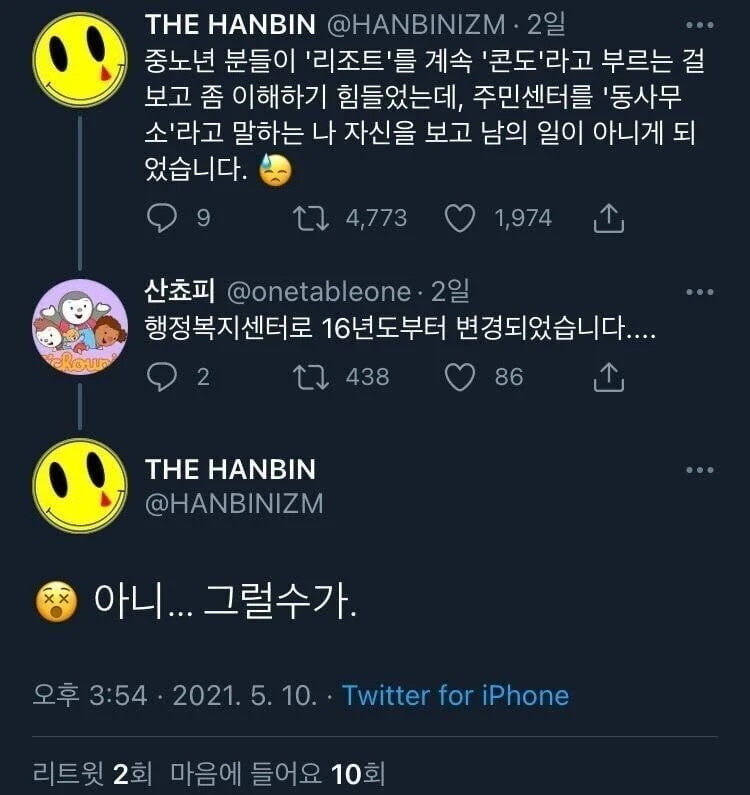
Task: Like the first tweet with 1,974 likes
Action: tap(459, 217)
